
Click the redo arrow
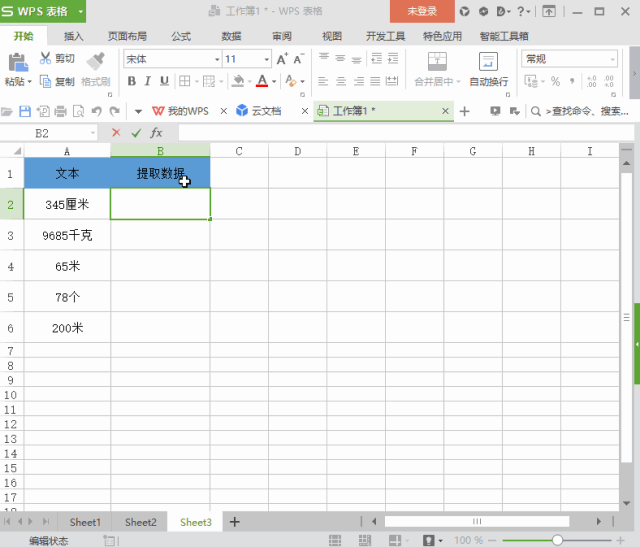click(x=115, y=111)
